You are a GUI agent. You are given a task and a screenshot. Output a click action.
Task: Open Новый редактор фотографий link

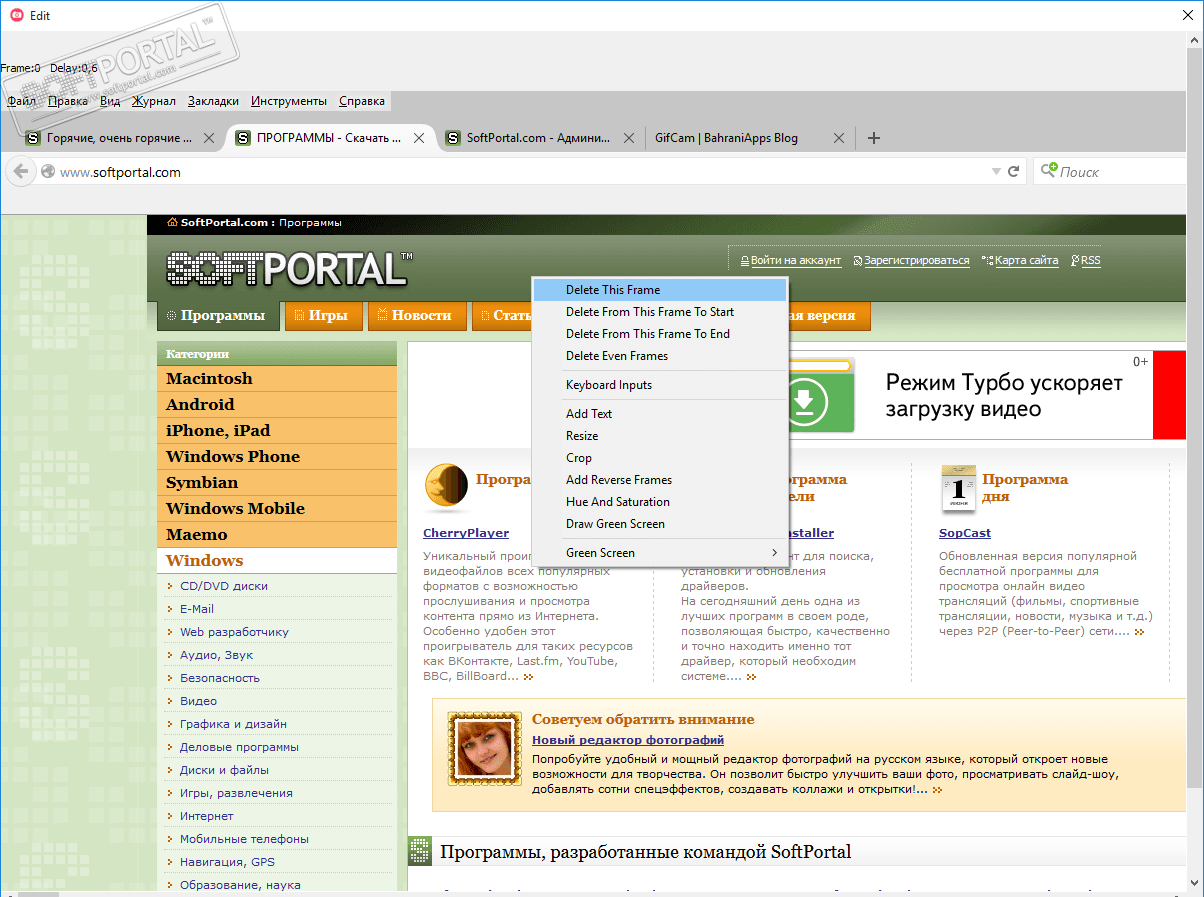pos(628,740)
